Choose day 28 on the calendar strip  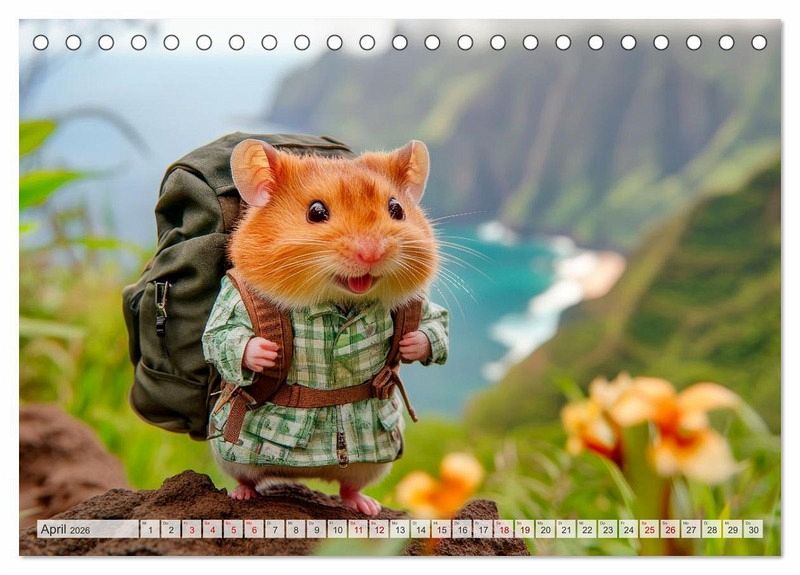pyautogui.click(x=711, y=529)
